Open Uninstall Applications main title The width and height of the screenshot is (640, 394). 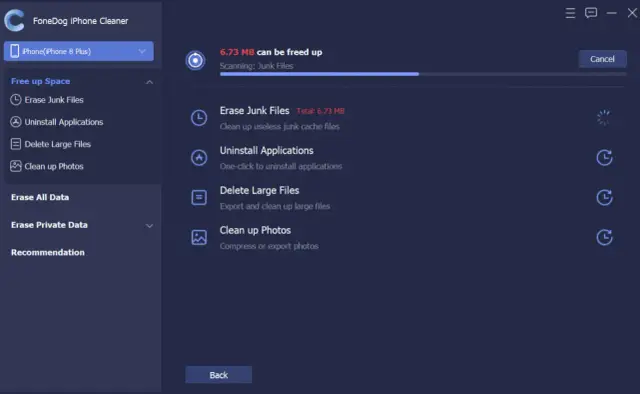click(x=267, y=150)
